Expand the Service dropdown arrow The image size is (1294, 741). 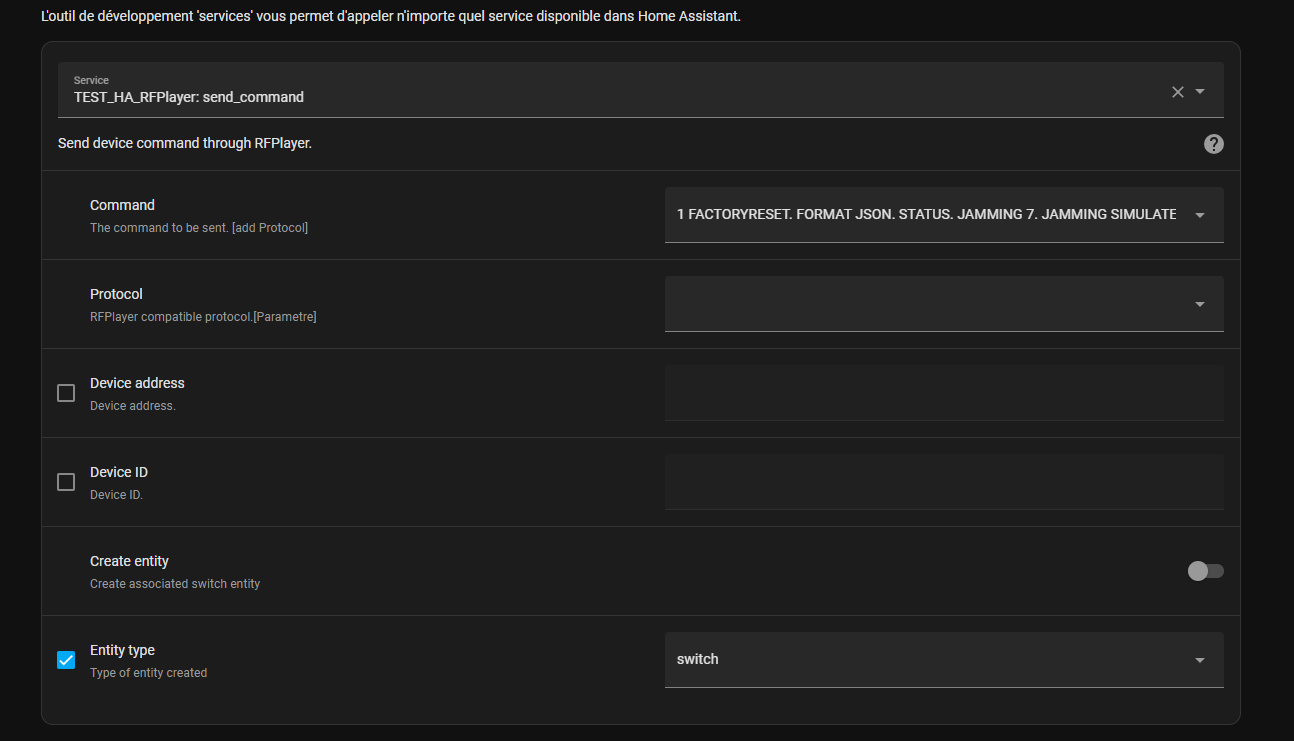[1200, 92]
